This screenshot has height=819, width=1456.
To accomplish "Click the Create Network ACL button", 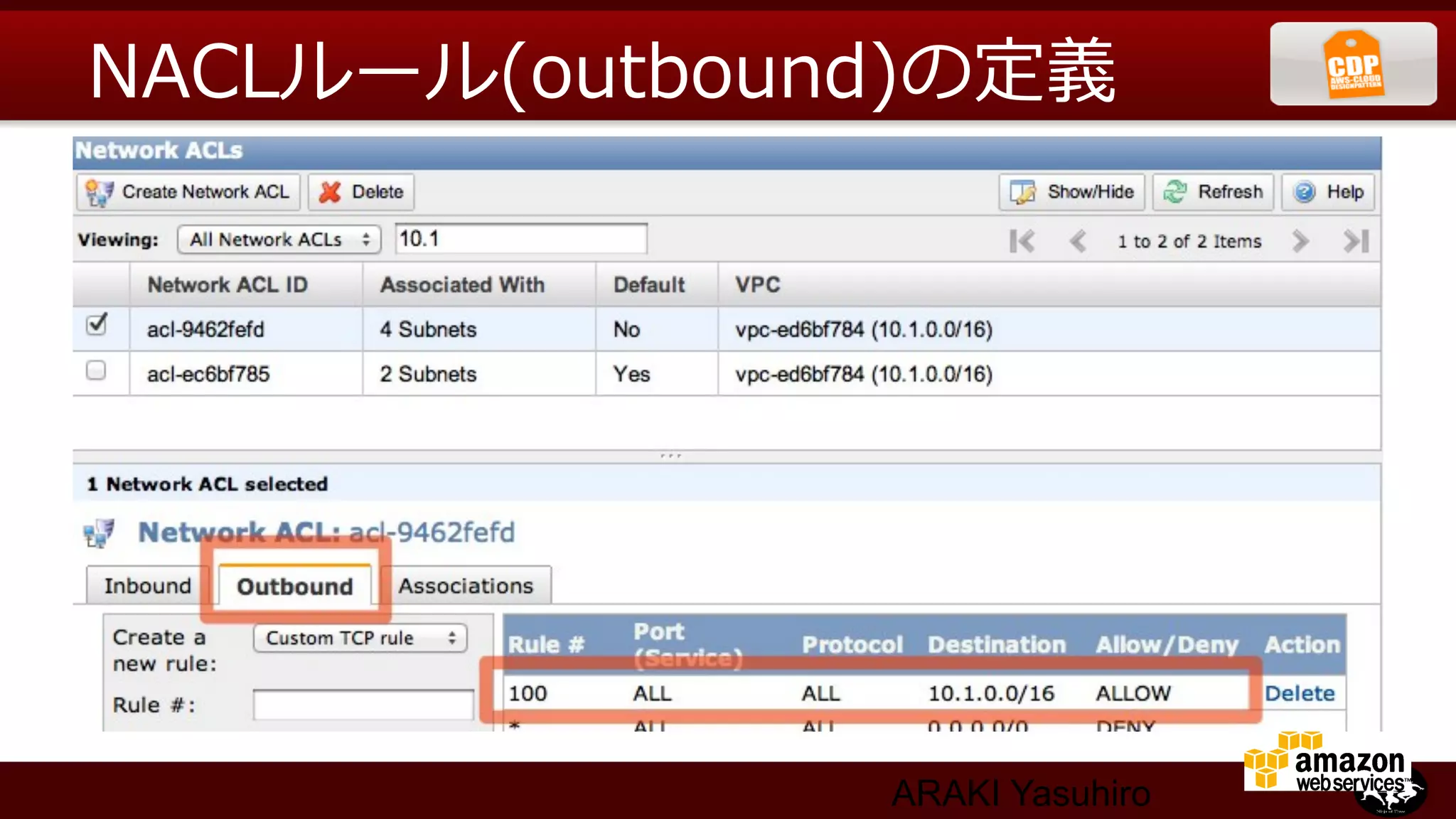I will [x=188, y=192].
